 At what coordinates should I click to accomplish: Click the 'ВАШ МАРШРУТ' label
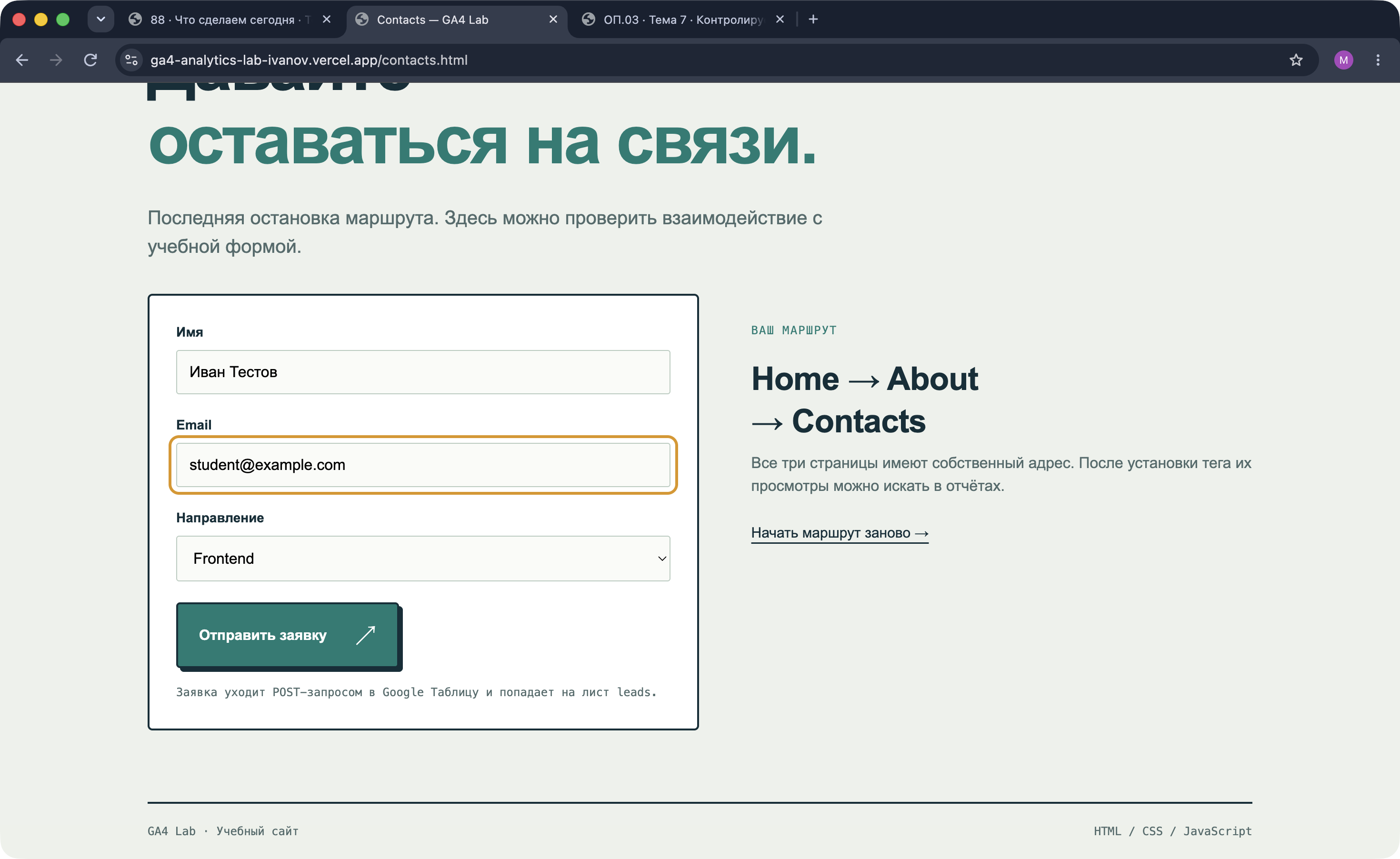[x=794, y=330]
